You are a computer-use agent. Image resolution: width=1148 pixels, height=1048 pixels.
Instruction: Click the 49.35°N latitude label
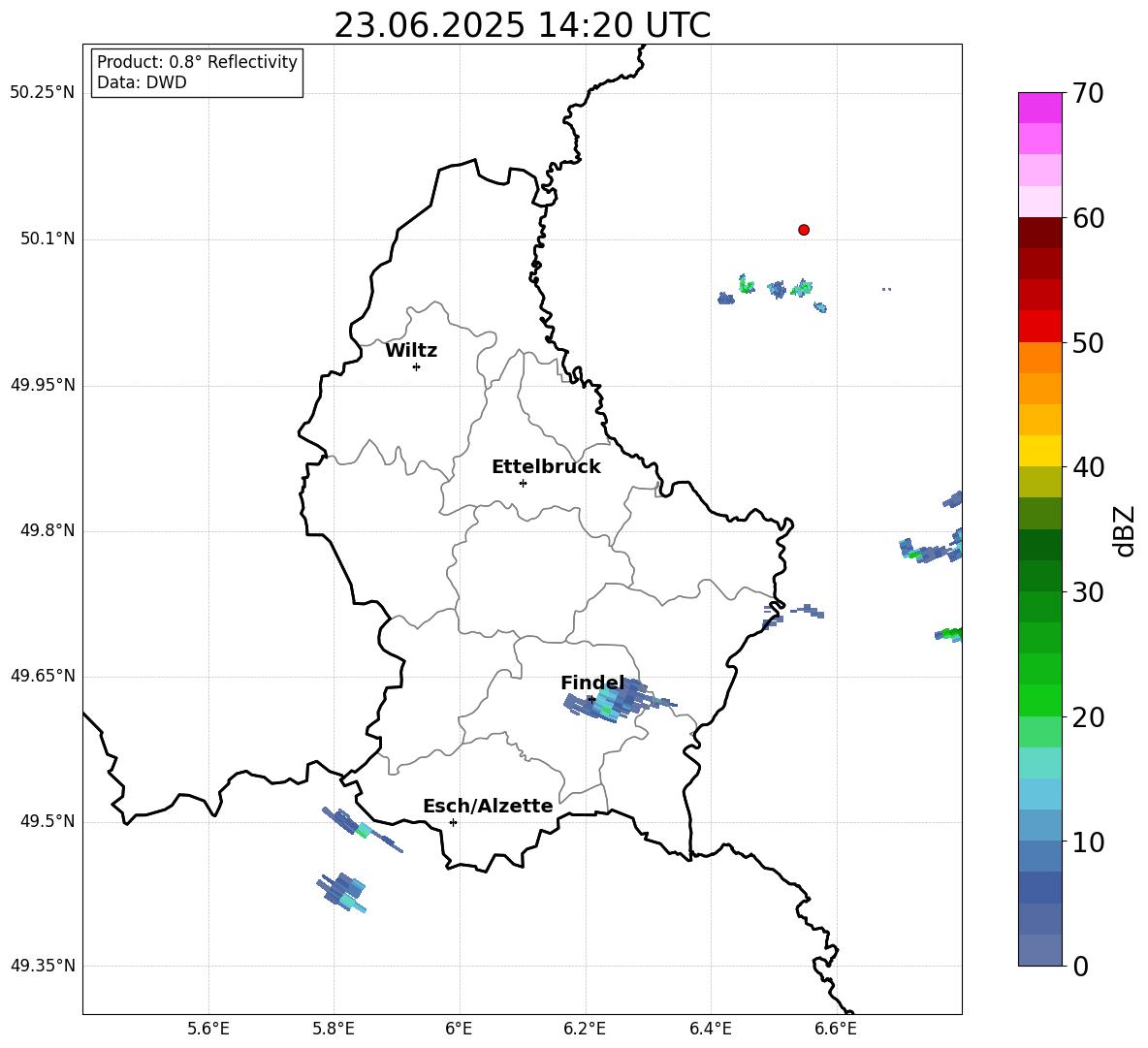[43, 966]
